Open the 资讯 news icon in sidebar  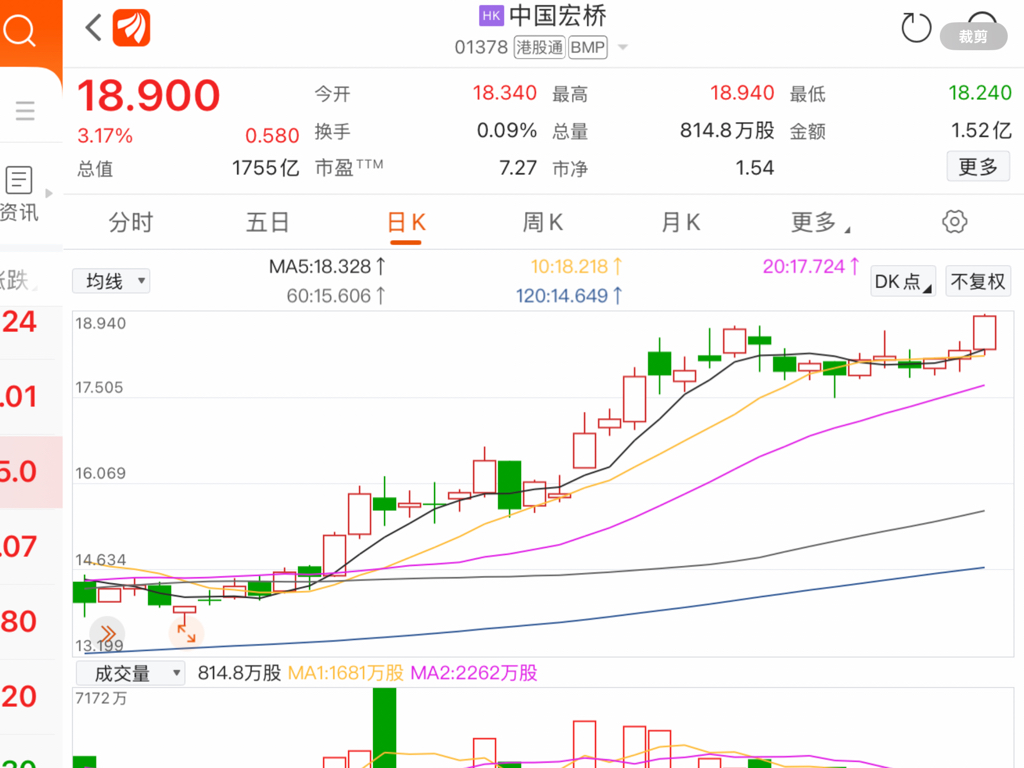pyautogui.click(x=19, y=194)
